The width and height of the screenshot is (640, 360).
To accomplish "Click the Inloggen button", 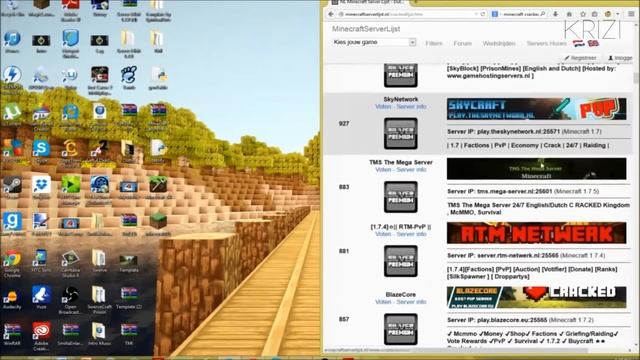I will (x=620, y=58).
